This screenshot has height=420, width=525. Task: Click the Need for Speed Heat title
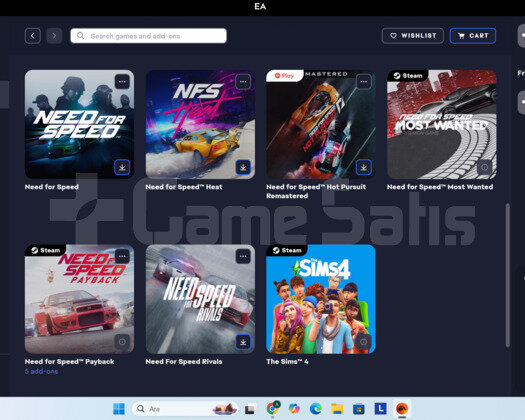(184, 187)
